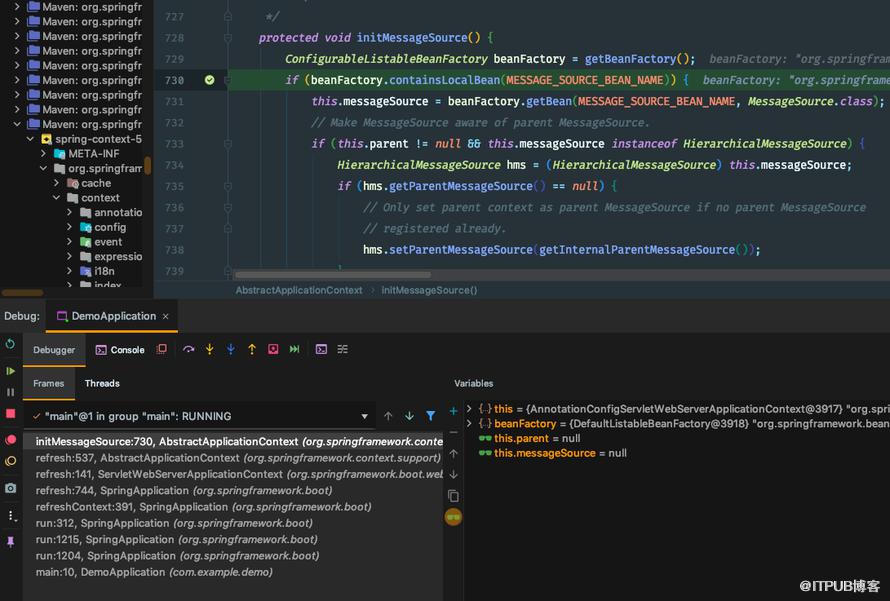This screenshot has width=890, height=601.
Task: Toggle Mute Breakpoints
Action: click(x=10, y=461)
